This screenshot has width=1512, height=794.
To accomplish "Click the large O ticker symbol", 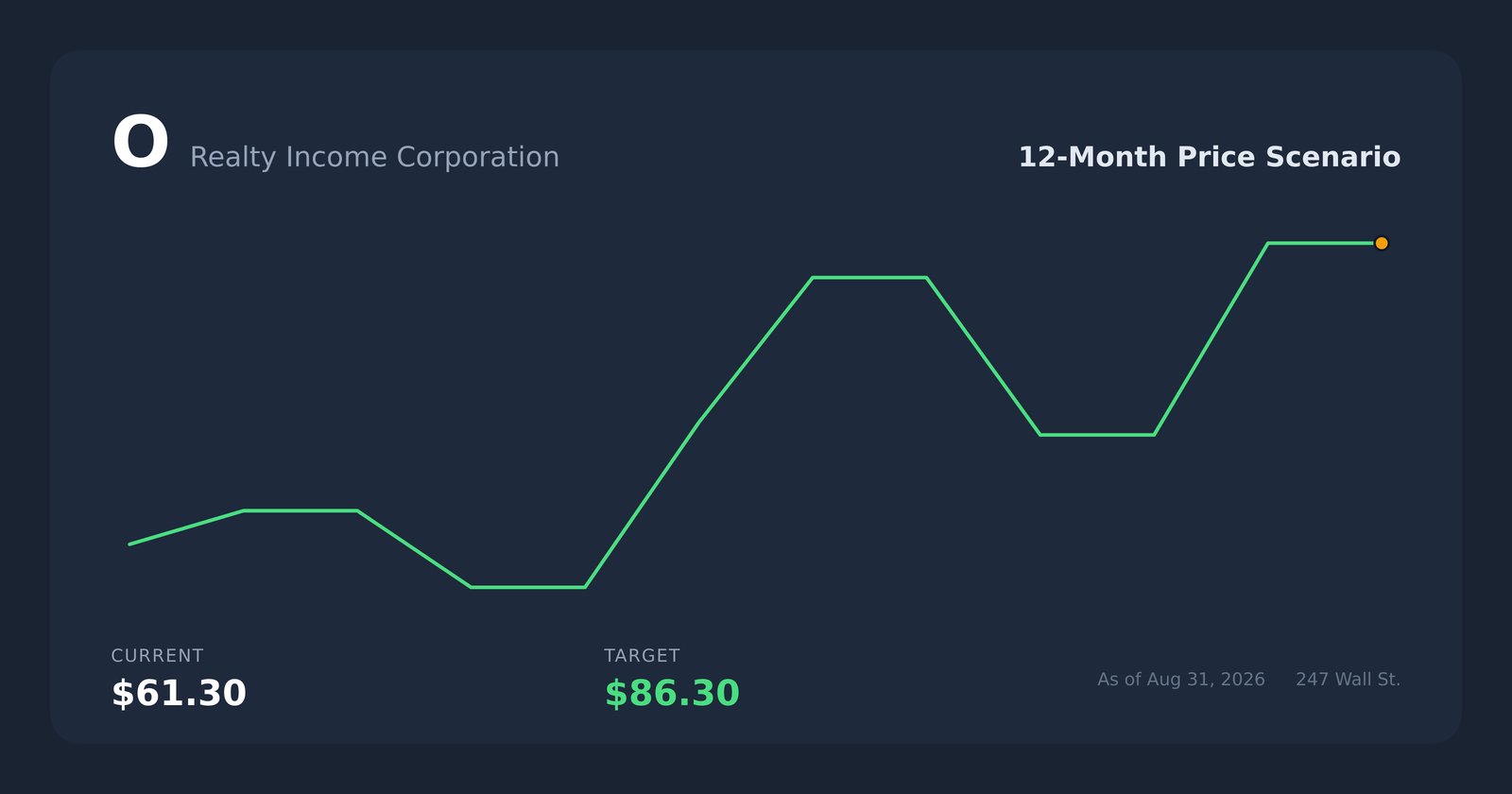I will pos(141,143).
